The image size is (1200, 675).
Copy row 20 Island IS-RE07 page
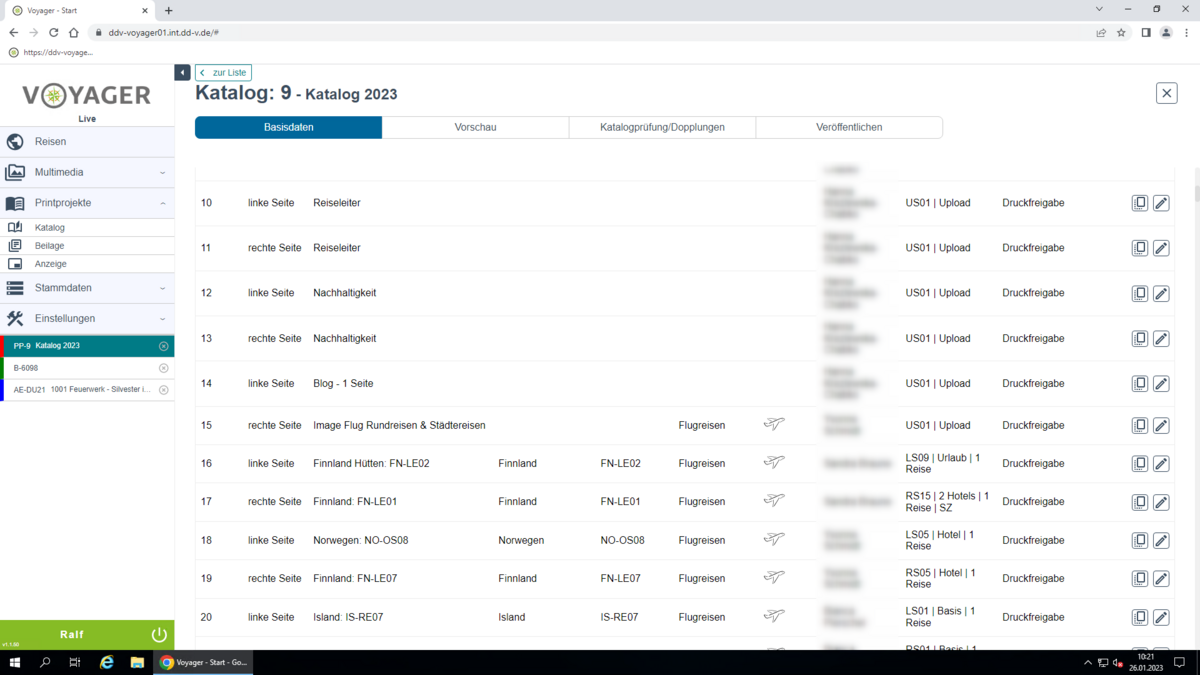click(x=1139, y=617)
